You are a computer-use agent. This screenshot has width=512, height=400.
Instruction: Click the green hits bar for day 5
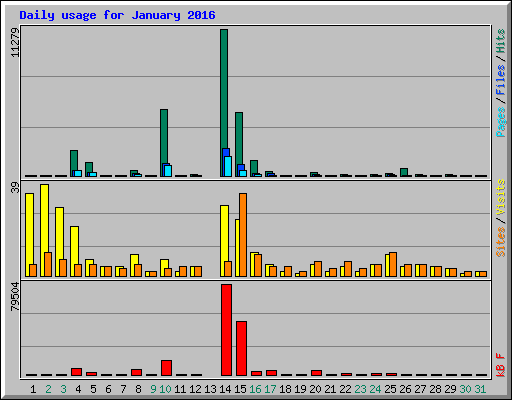click(x=89, y=168)
